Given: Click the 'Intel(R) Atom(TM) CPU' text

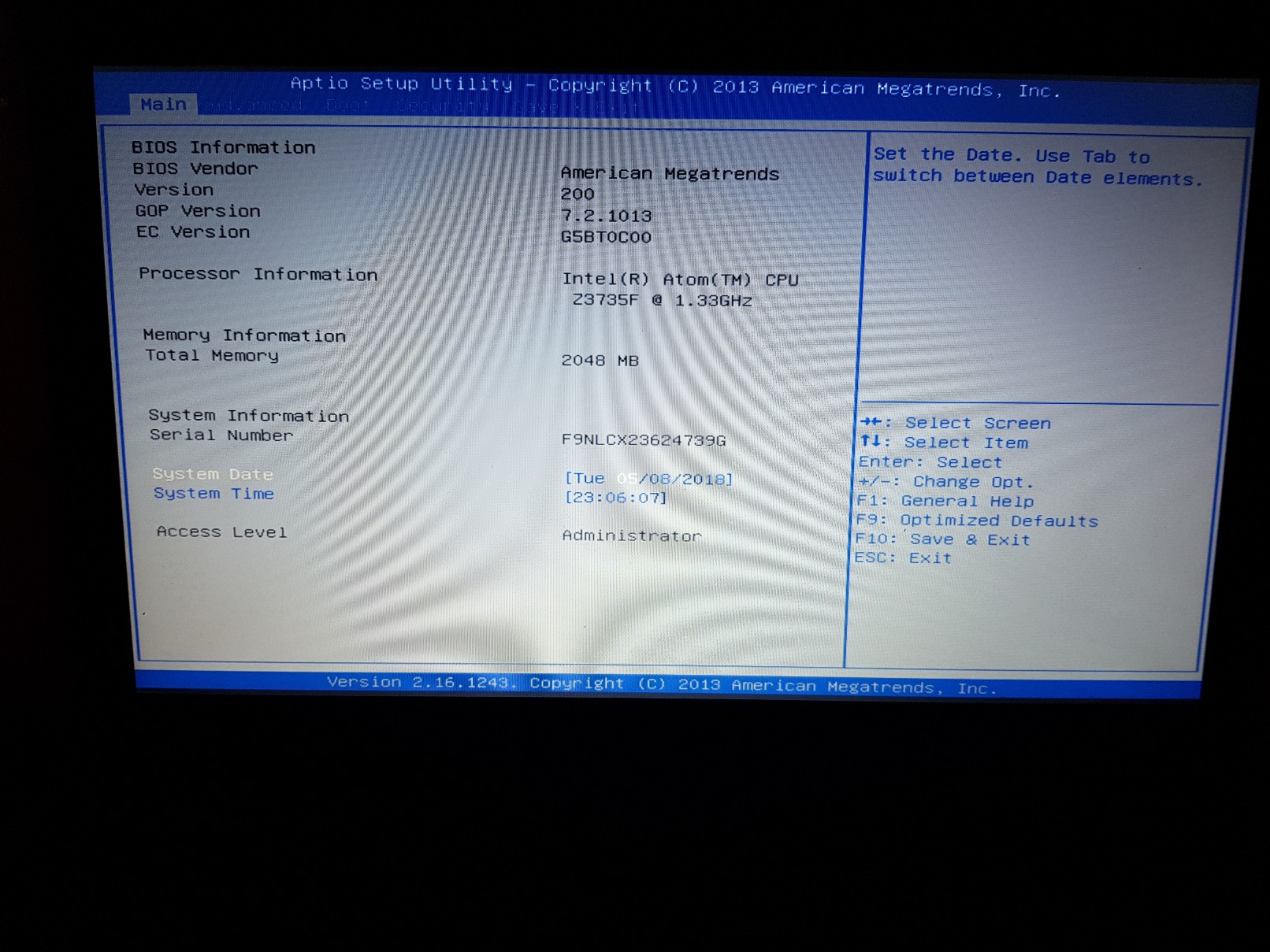Looking at the screenshot, I should (681, 280).
